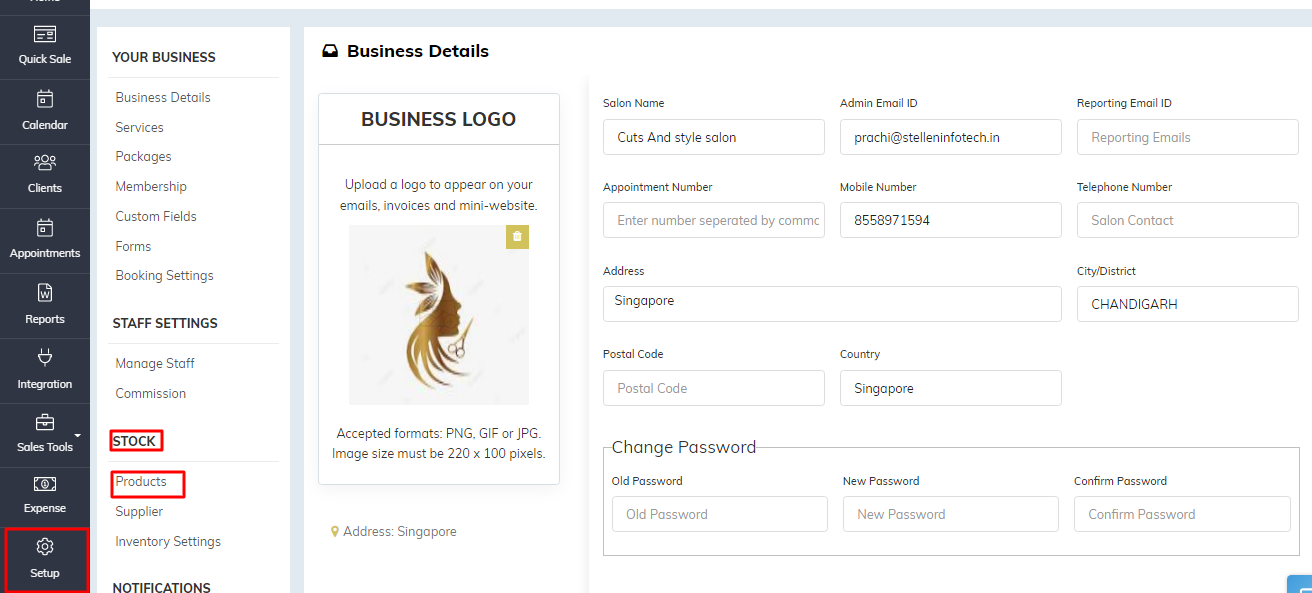The height and width of the screenshot is (593, 1312).
Task: Open Booking Settings menu item
Action: click(x=164, y=275)
